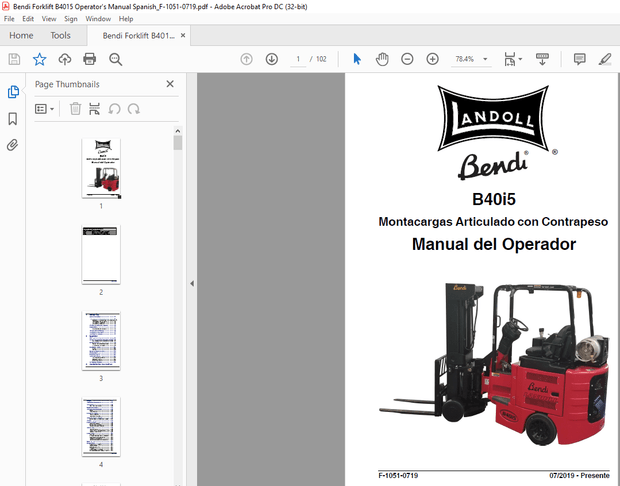
Task: Click the Save file icon
Action: pos(14,59)
